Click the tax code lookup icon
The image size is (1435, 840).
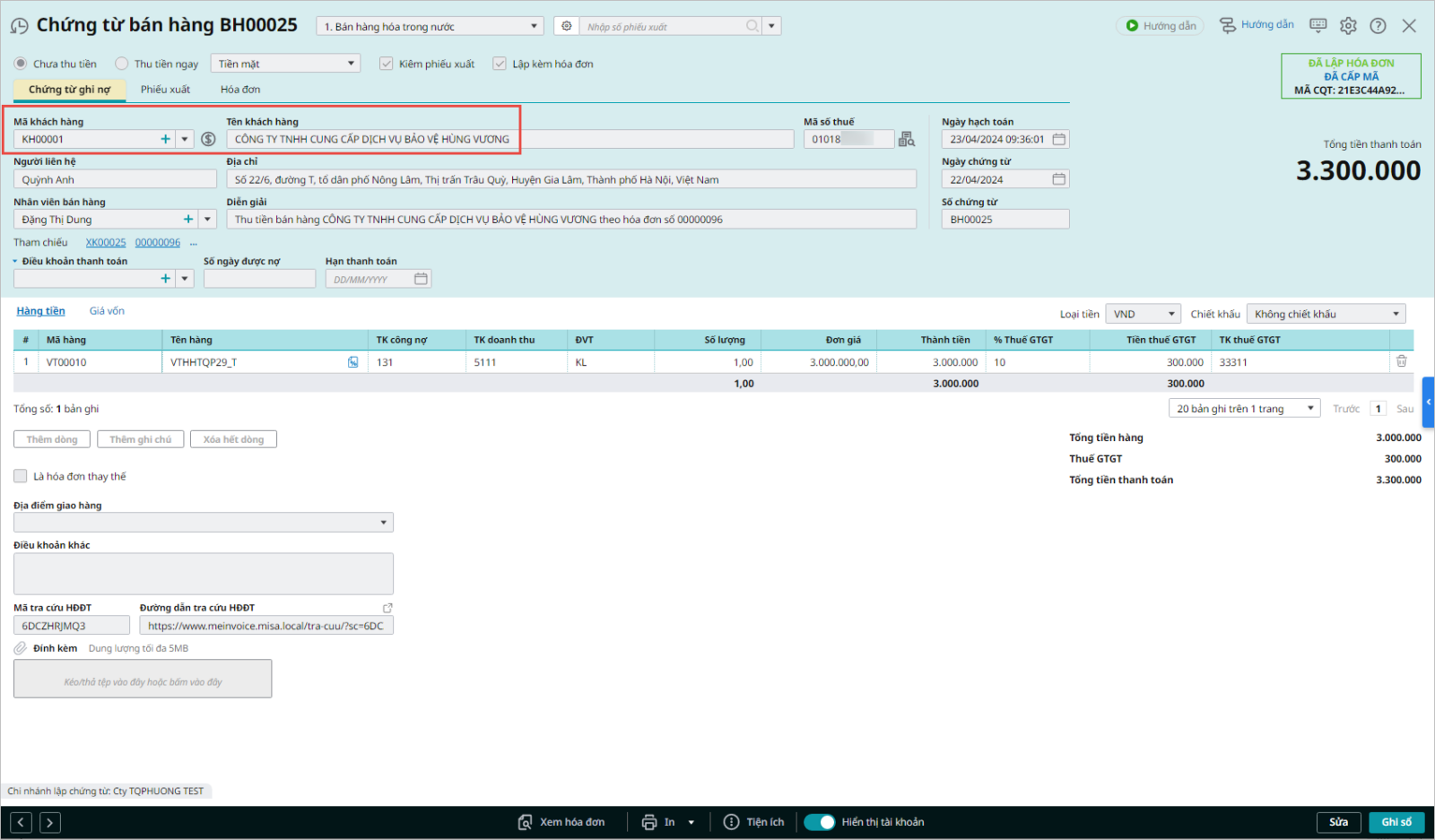[907, 139]
